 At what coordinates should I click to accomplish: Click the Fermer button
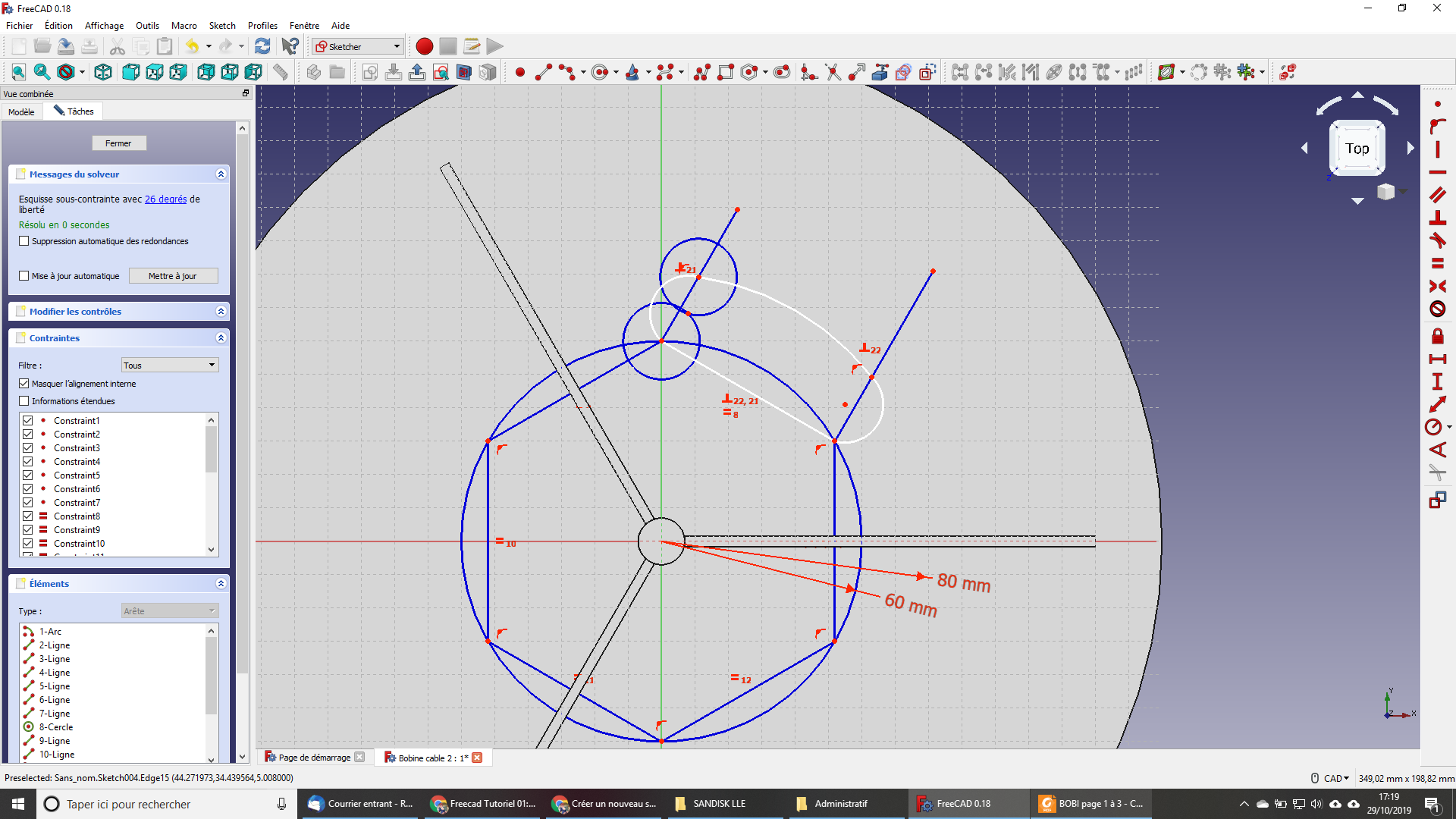(118, 143)
